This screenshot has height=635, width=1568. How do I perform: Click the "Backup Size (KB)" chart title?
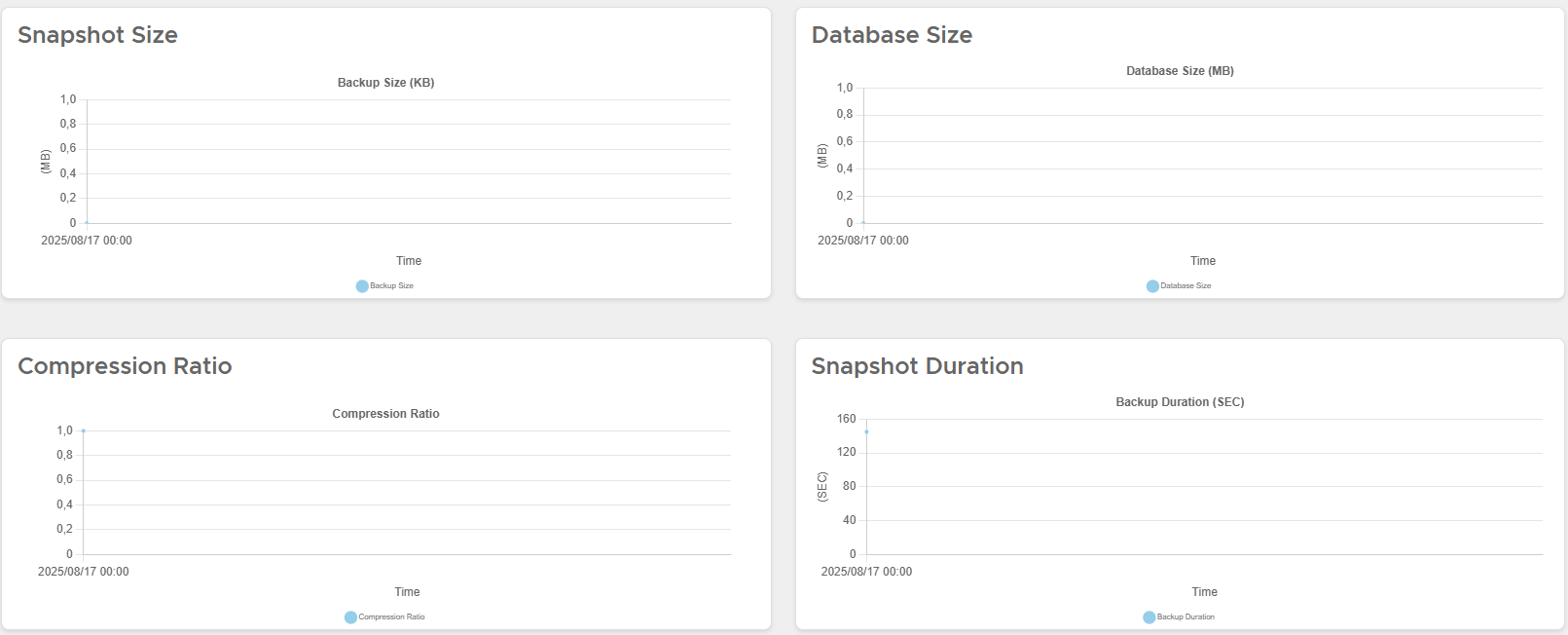(x=385, y=83)
